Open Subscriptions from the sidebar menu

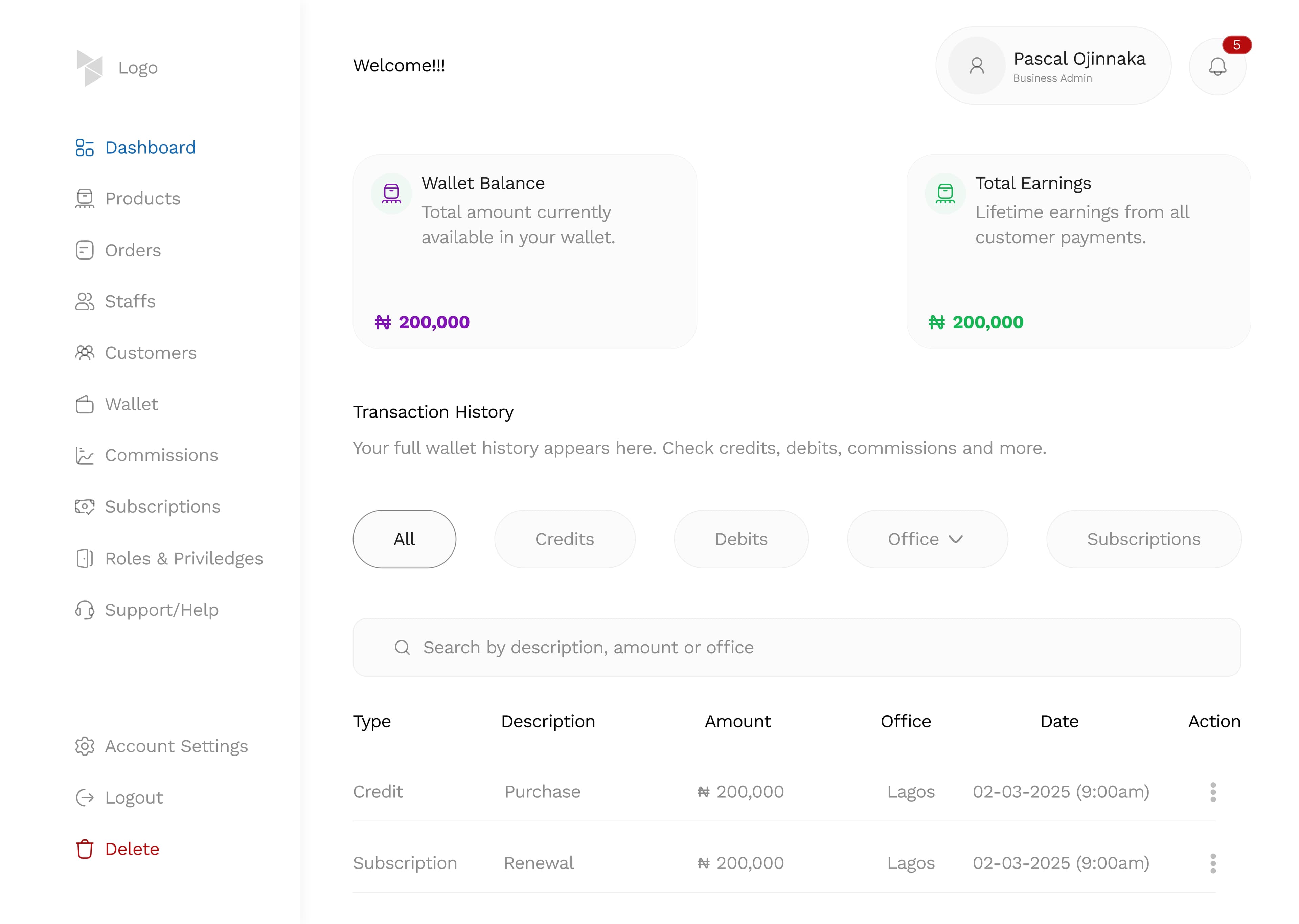163,506
